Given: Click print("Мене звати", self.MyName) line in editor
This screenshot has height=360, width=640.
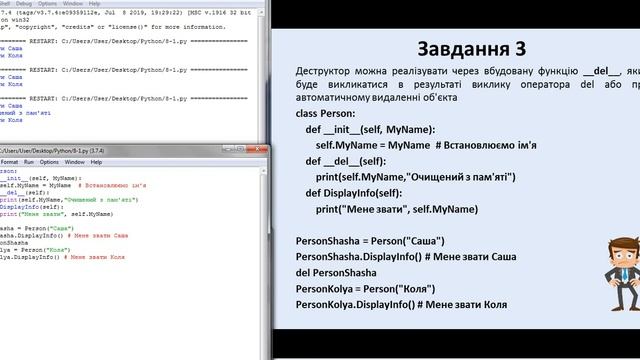Looking at the screenshot, I should point(57,214).
